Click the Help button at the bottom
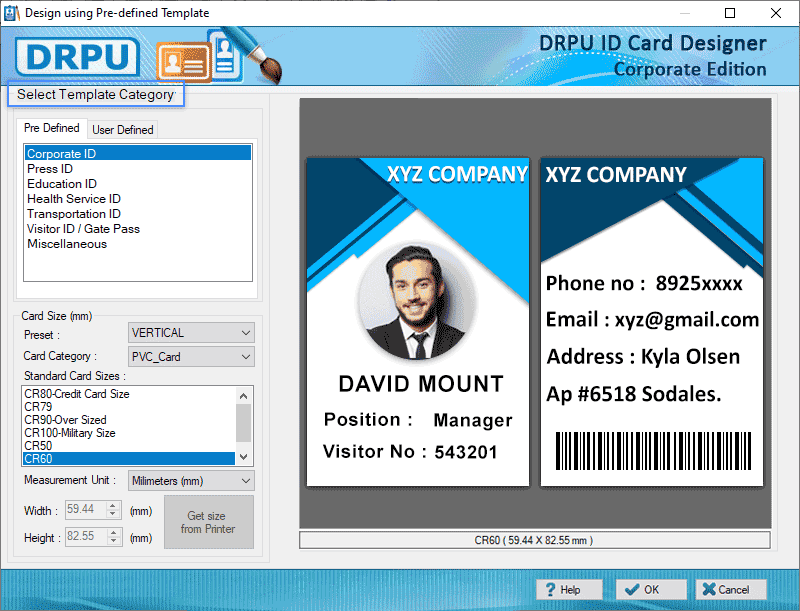This screenshot has height=611, width=800. pos(569,589)
